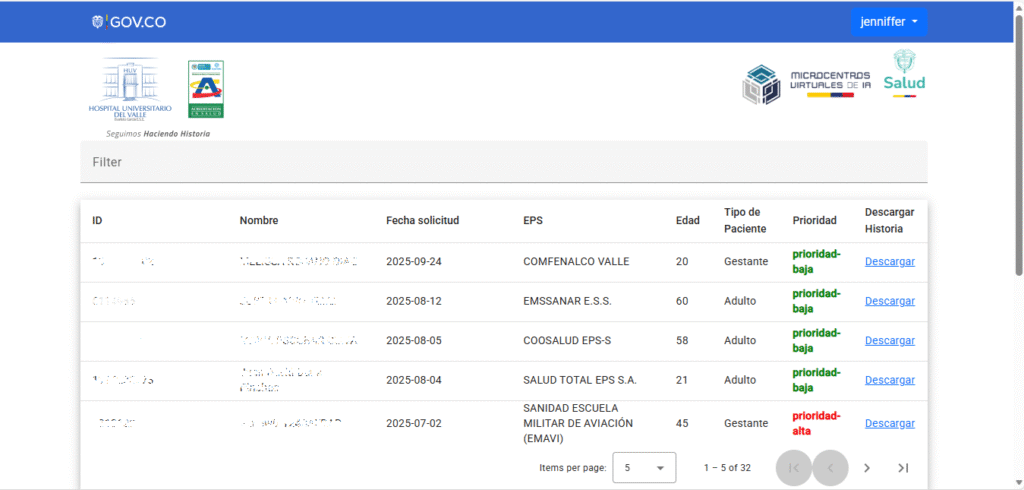The width and height of the screenshot is (1024, 490).
Task: Click the Microcentros Virtuales de IA logo
Action: 806,83
